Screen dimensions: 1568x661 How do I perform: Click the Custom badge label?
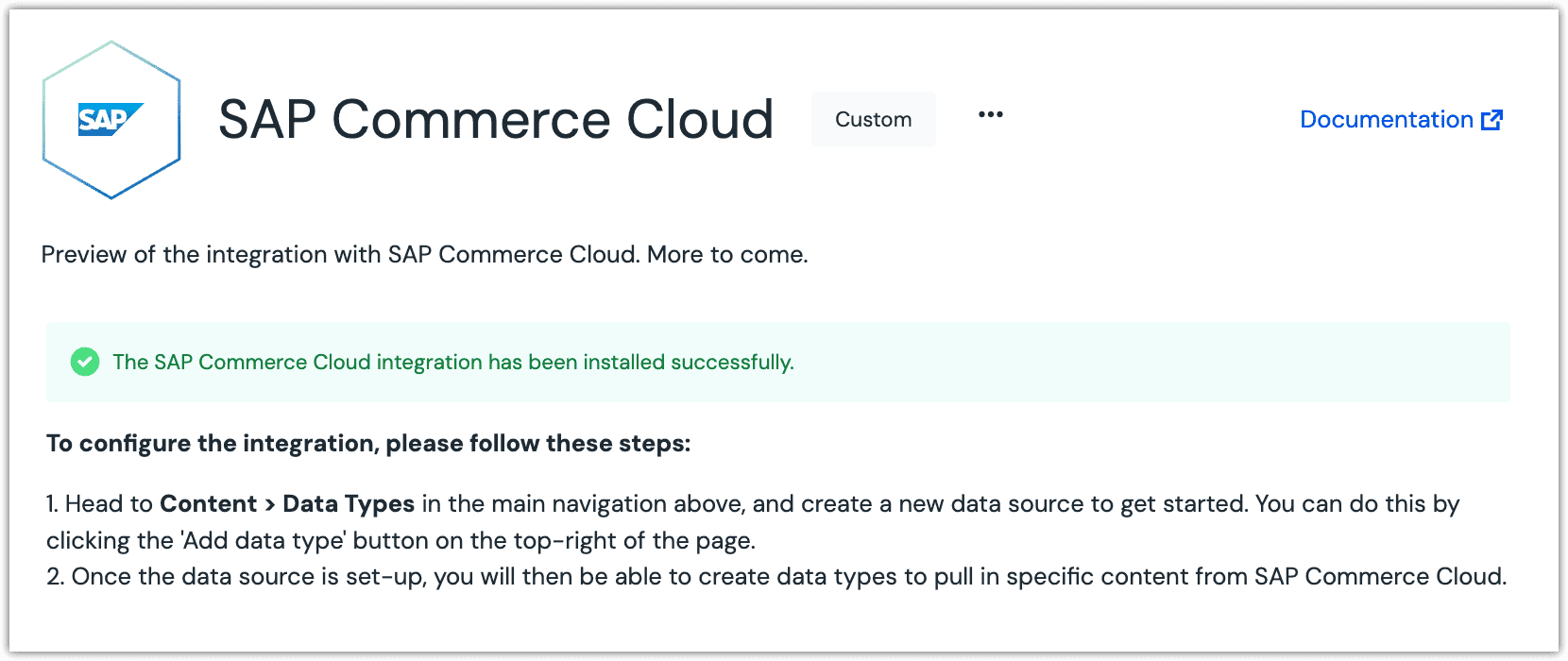pos(874,120)
